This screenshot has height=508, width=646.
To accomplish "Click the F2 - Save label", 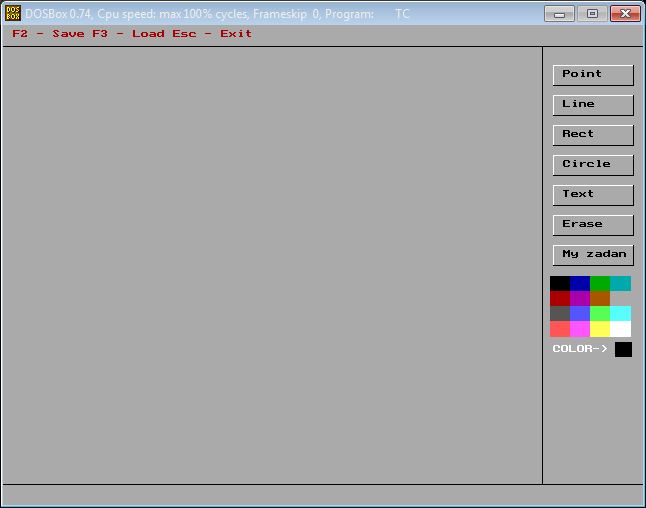I will [x=48, y=34].
